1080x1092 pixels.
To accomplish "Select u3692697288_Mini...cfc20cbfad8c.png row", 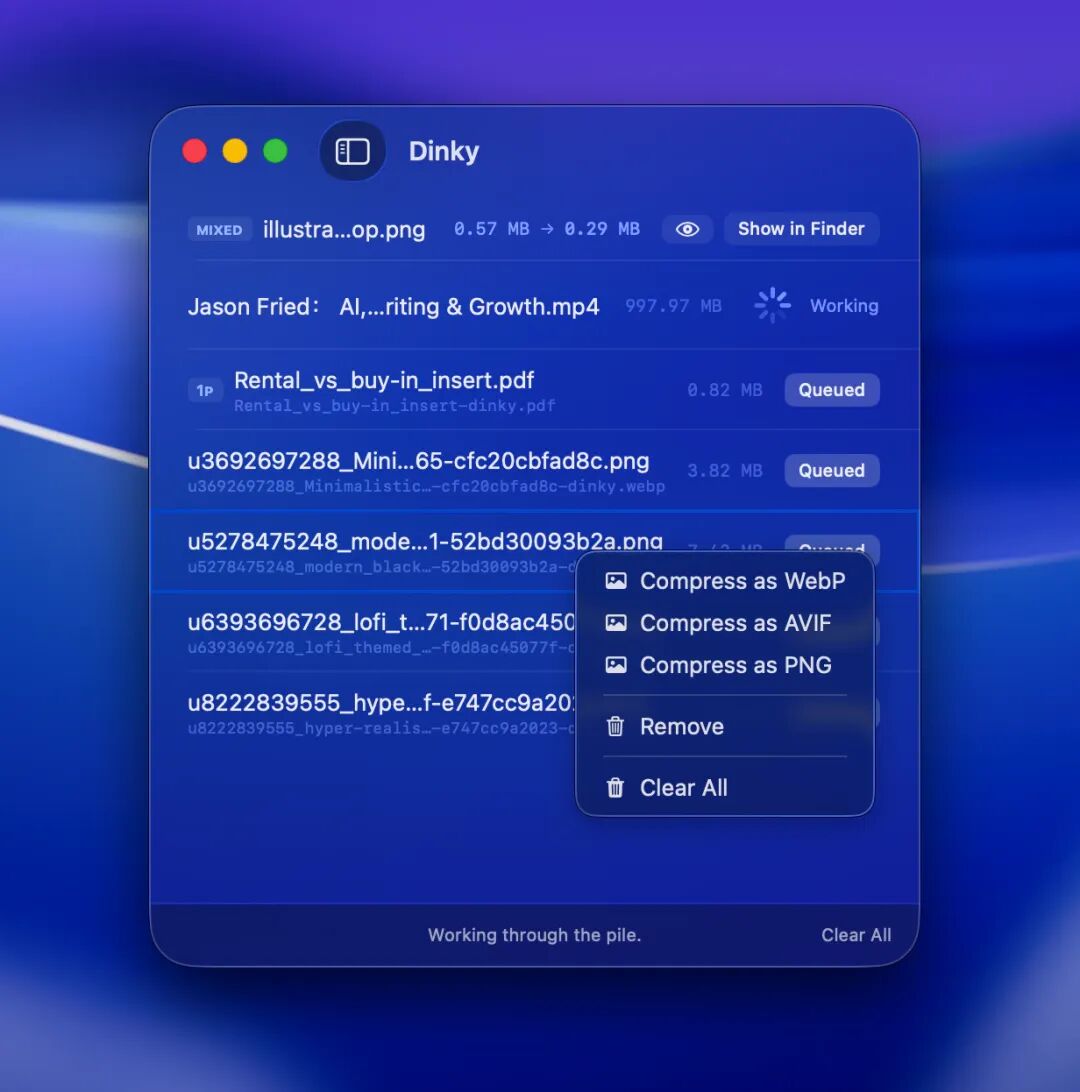I will click(534, 470).
